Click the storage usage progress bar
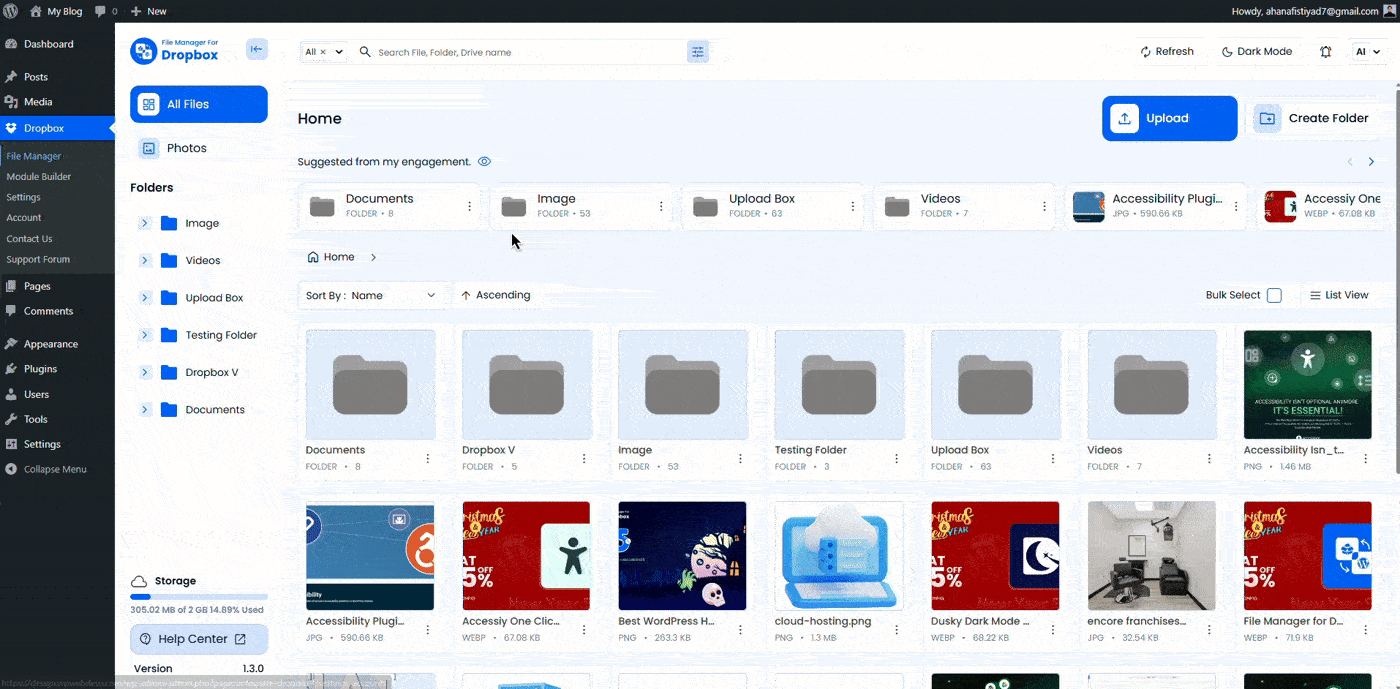 tap(198, 597)
